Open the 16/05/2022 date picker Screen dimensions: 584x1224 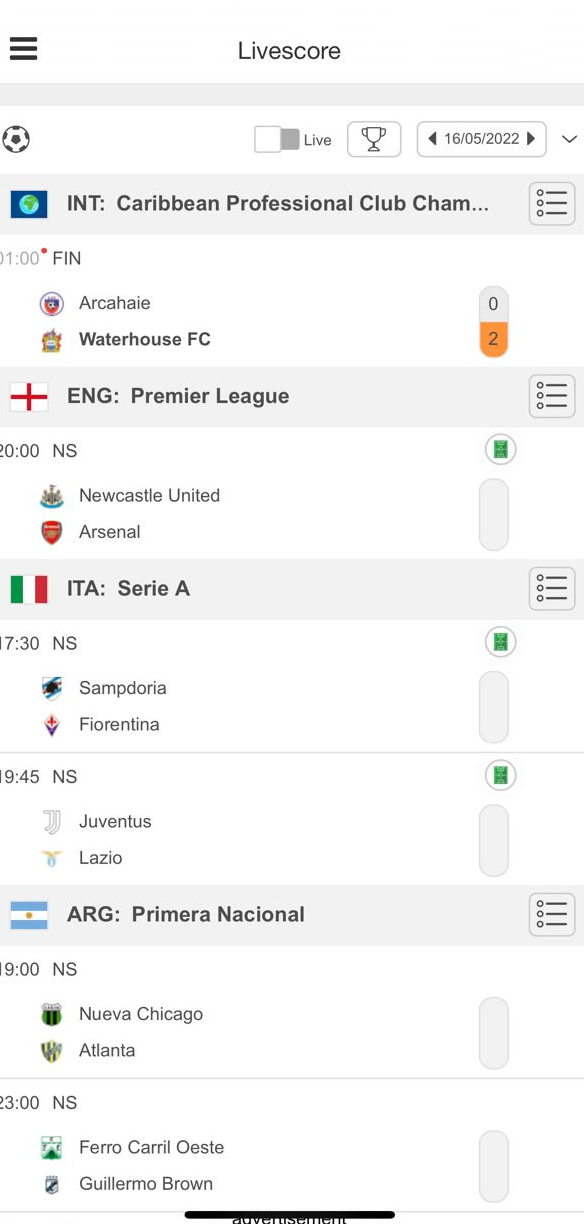click(482, 139)
